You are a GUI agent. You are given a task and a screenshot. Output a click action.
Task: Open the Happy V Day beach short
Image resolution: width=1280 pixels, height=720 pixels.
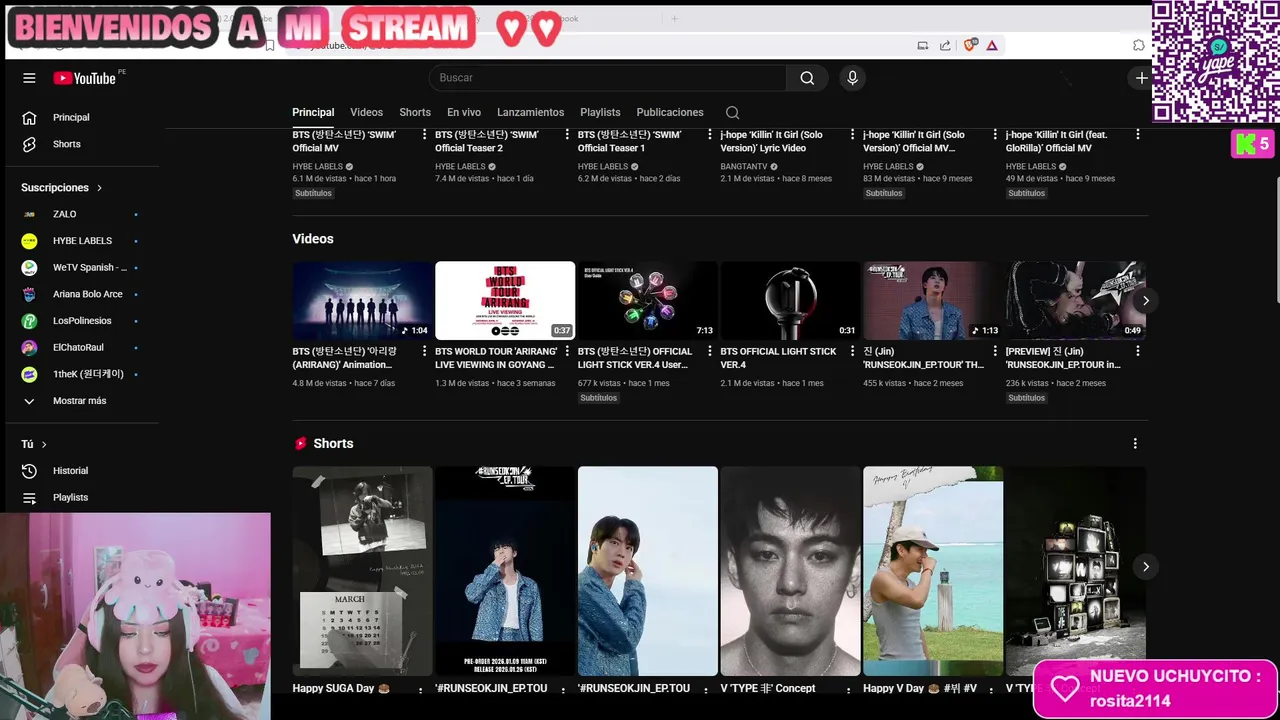pyautogui.click(x=933, y=571)
